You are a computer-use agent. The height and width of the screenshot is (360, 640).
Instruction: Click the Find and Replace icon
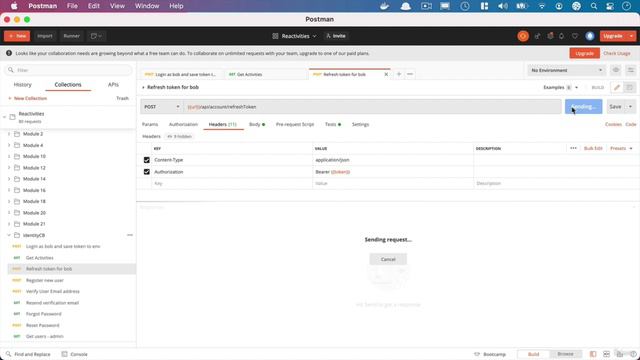(x=9, y=354)
